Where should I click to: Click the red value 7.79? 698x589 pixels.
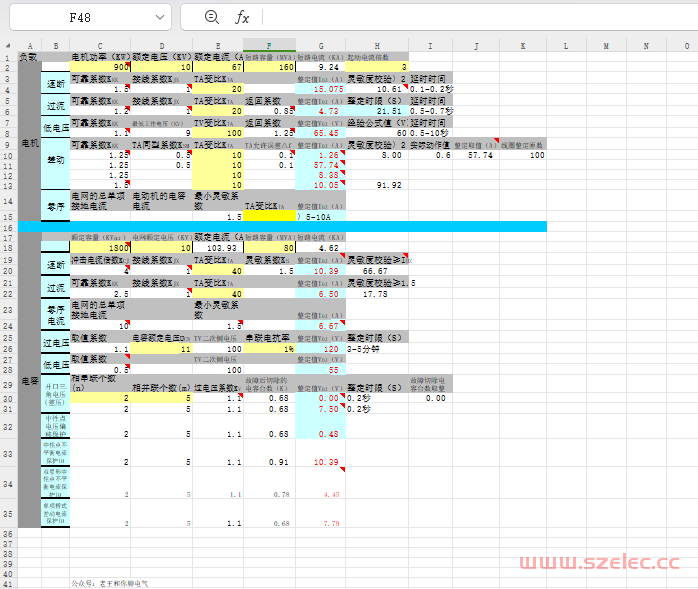coord(321,514)
